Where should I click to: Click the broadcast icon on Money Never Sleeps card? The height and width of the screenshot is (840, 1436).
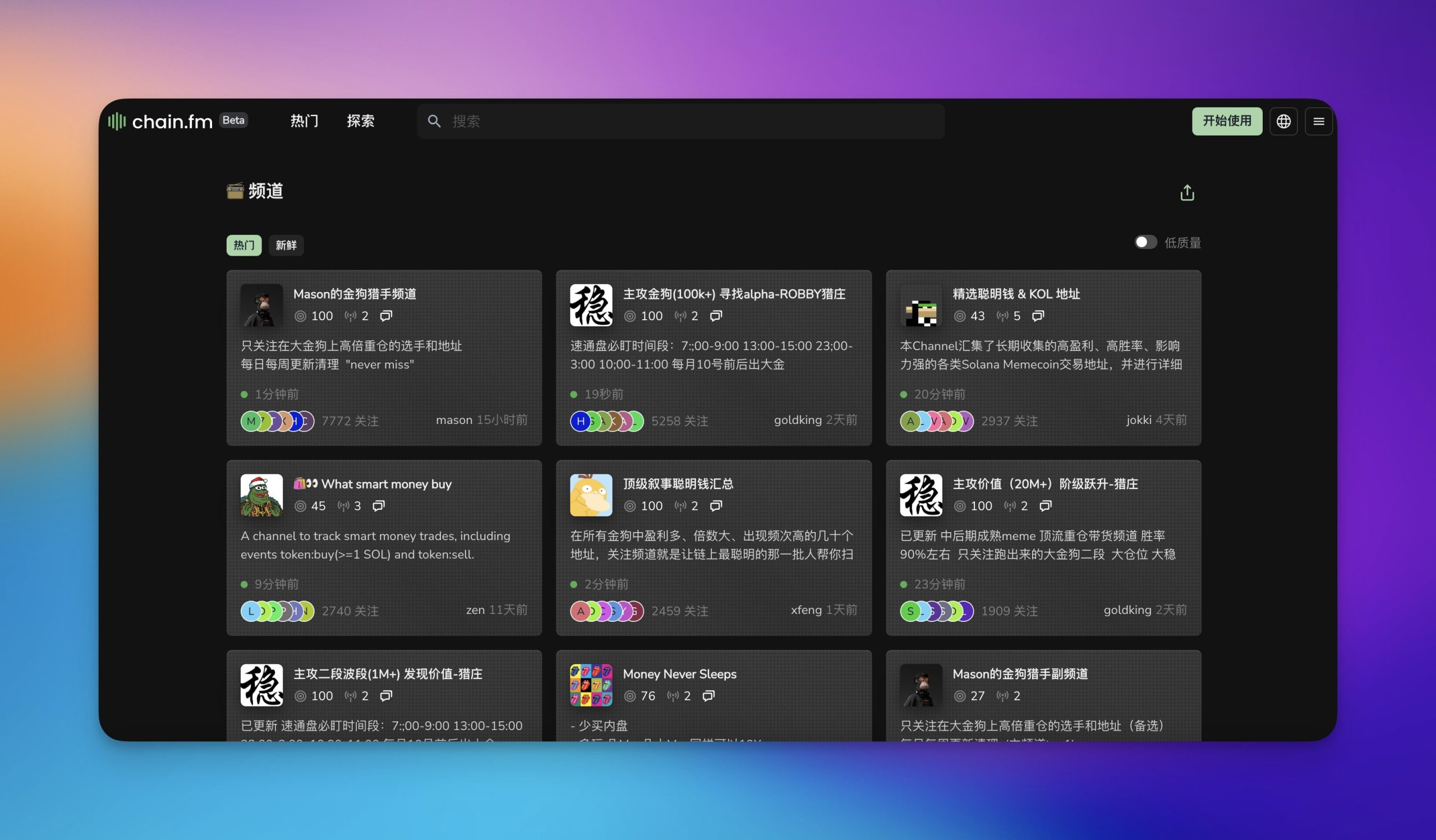click(x=673, y=695)
